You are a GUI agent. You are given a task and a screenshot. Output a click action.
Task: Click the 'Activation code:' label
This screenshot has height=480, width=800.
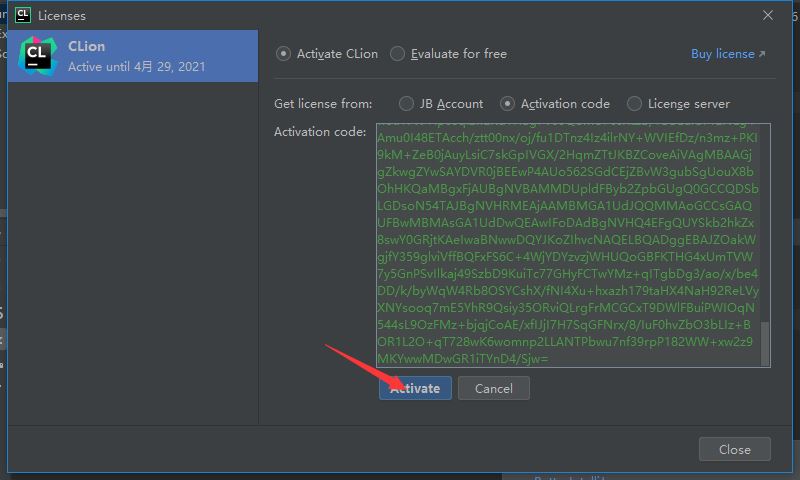[320, 132]
